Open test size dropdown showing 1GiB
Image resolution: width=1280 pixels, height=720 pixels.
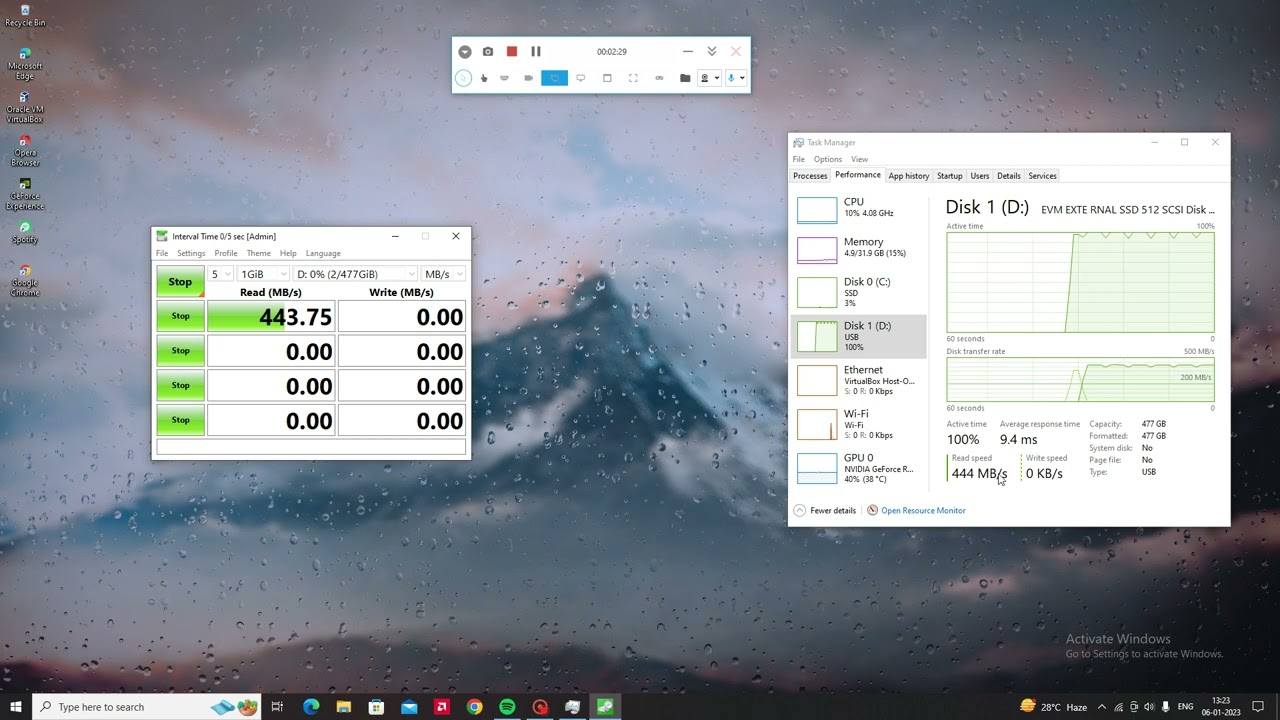[263, 274]
